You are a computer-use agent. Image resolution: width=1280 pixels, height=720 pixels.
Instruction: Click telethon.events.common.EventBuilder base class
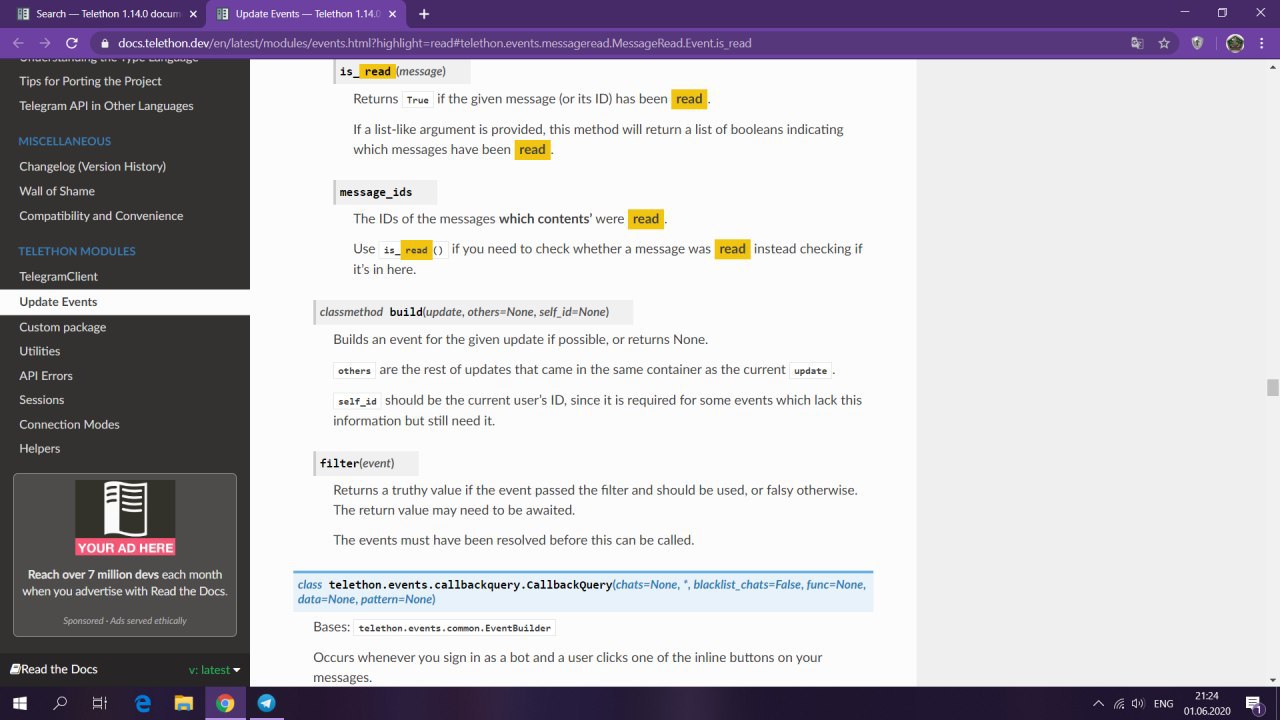(x=455, y=628)
